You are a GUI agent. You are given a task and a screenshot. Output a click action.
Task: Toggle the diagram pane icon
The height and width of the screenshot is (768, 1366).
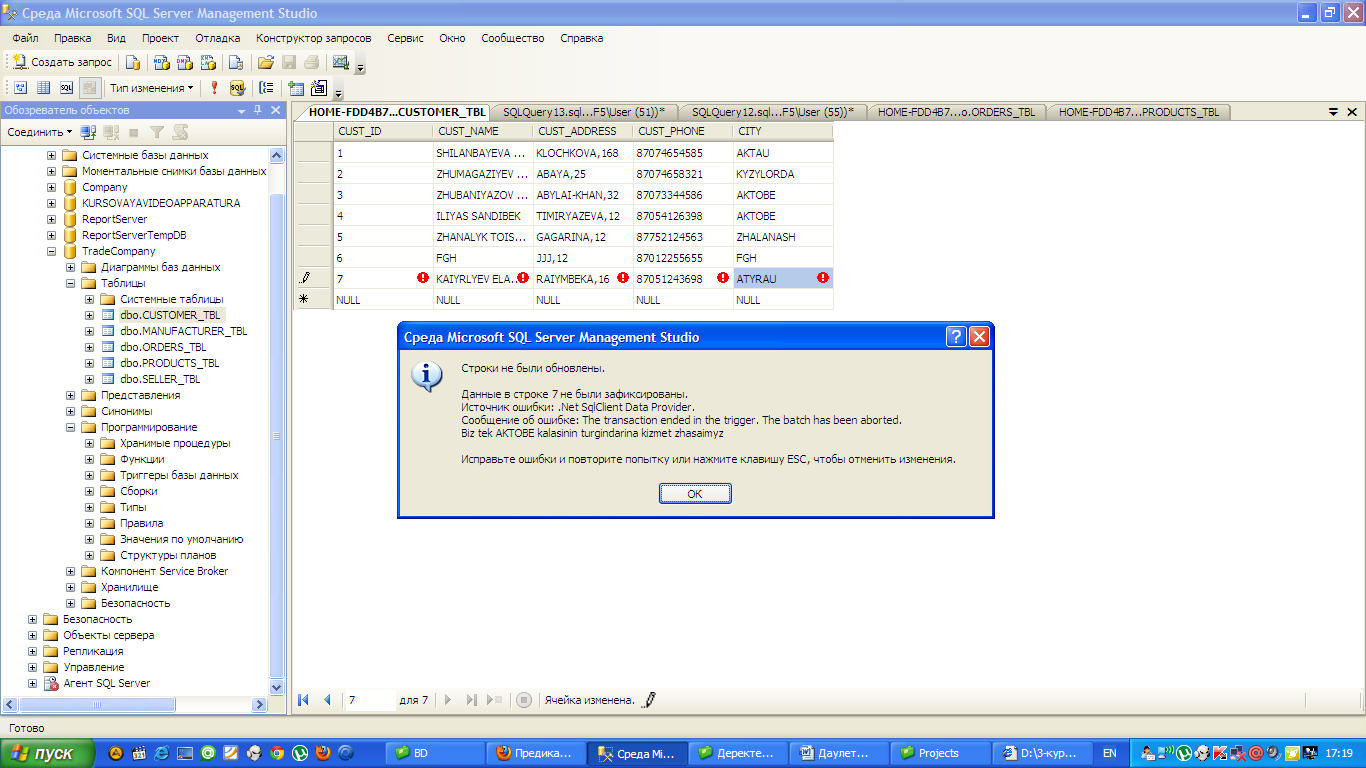click(19, 88)
